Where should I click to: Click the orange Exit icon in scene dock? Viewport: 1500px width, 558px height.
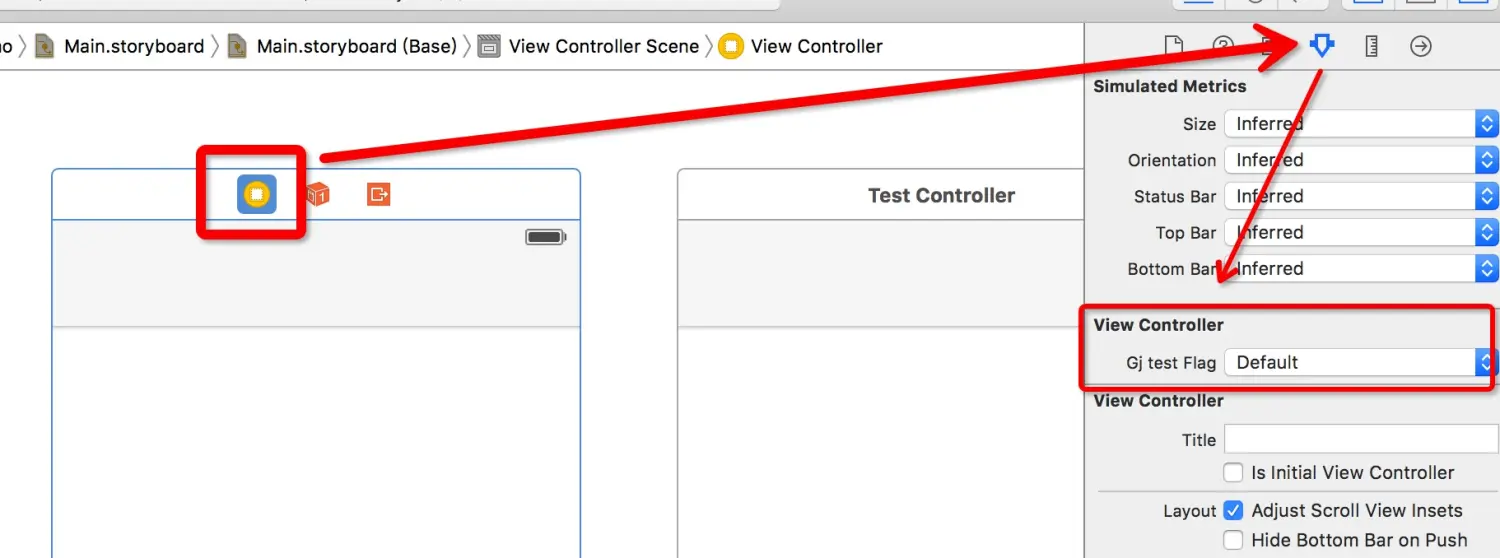tap(378, 194)
